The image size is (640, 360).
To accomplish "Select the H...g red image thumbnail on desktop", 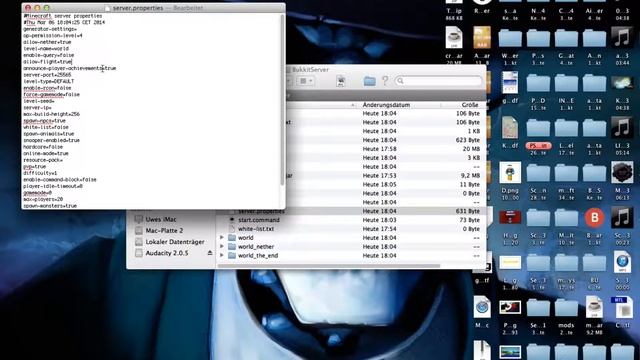I will click(x=510, y=217).
